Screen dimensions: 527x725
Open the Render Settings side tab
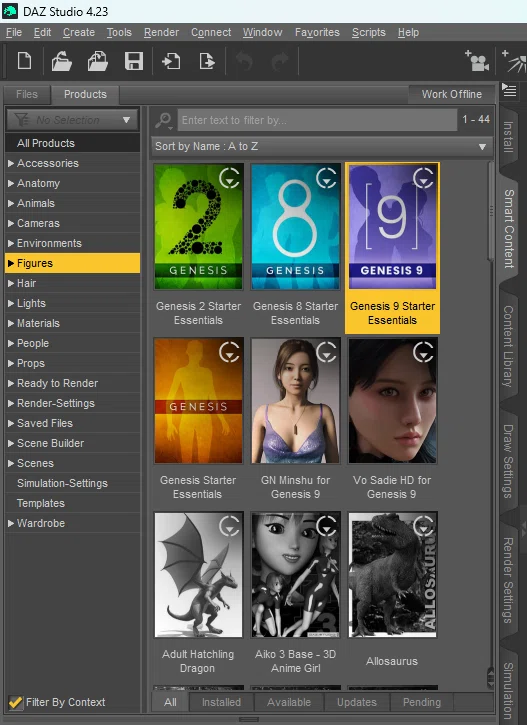pos(509,580)
